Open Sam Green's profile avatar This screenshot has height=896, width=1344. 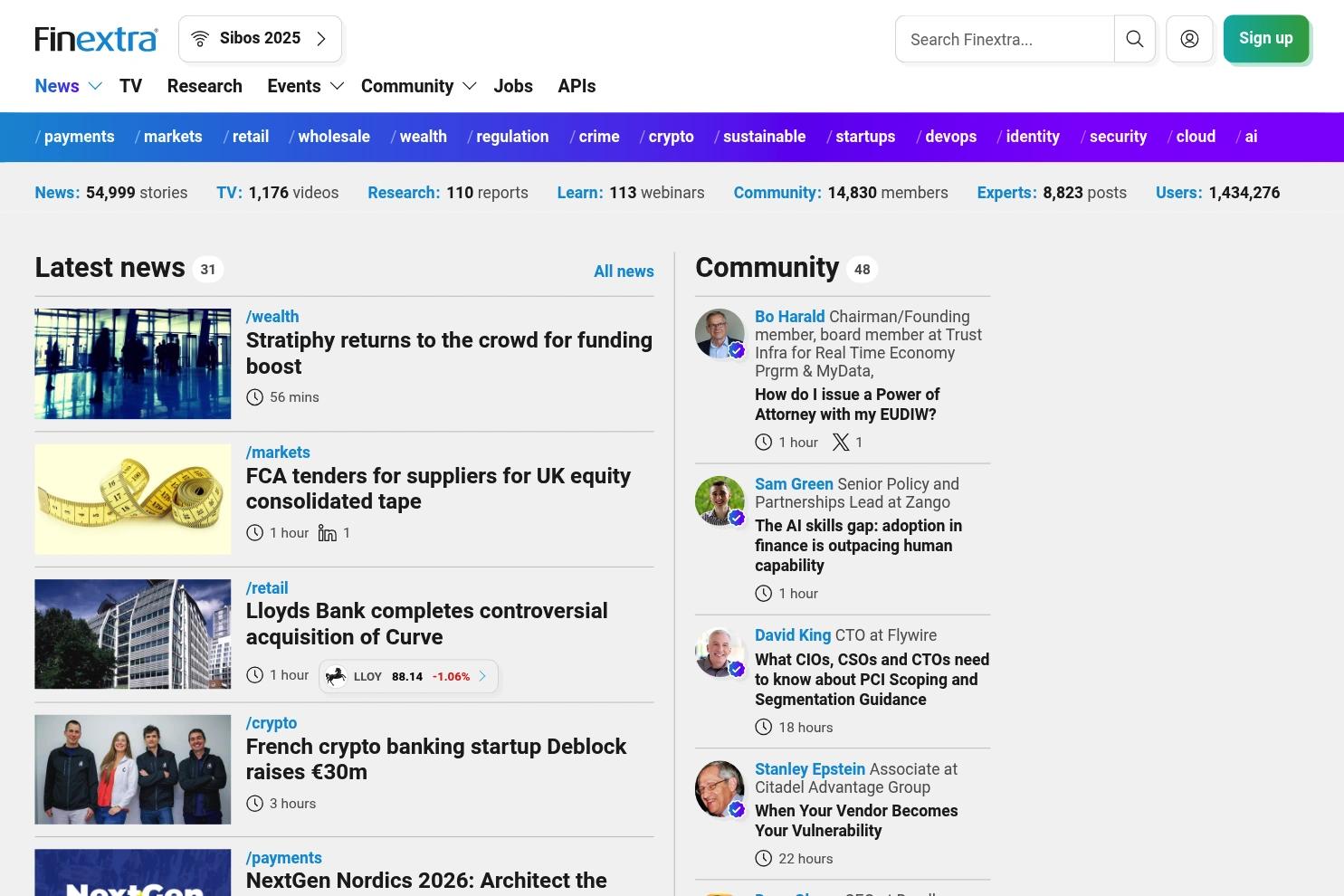click(720, 500)
